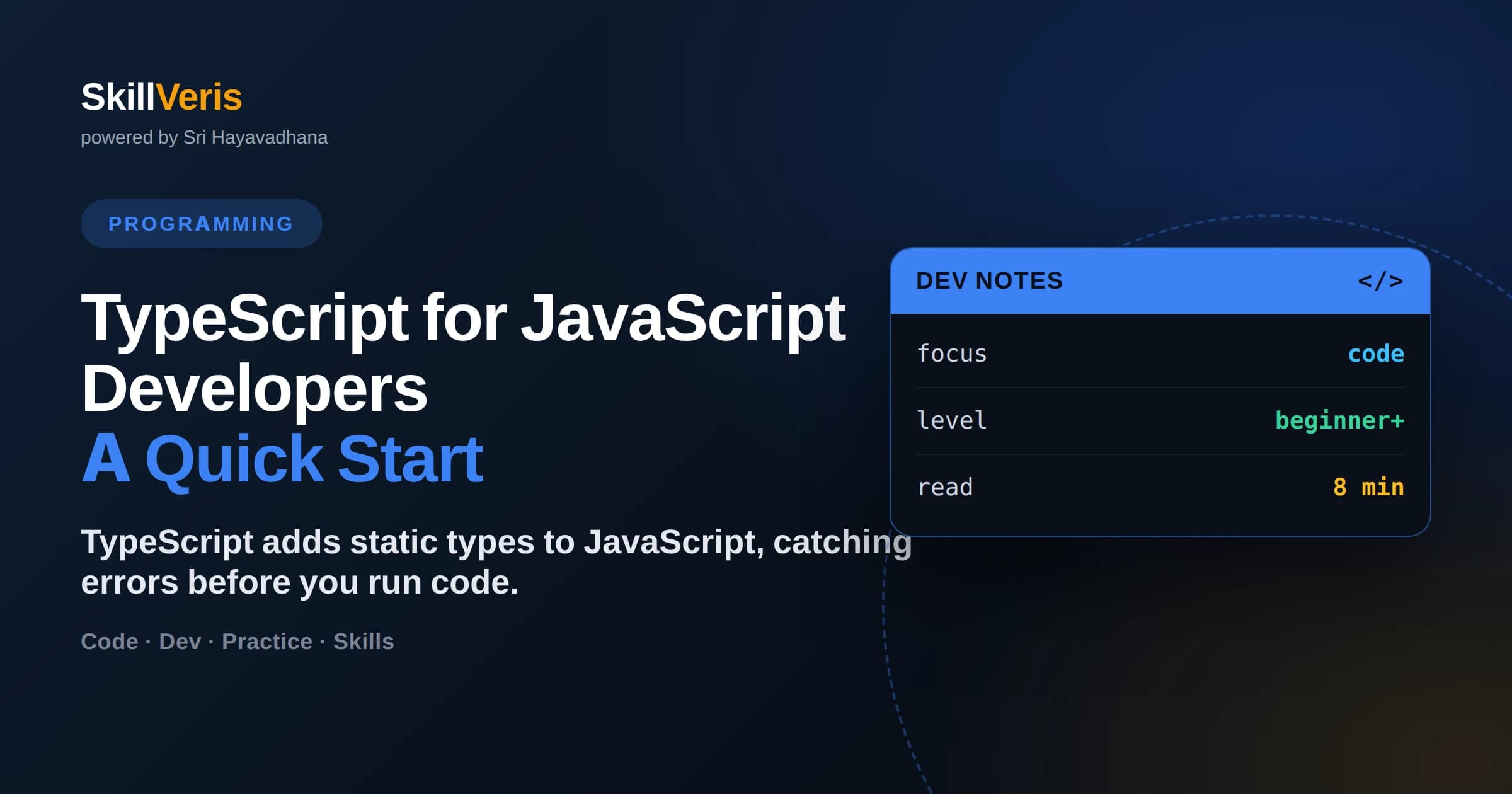Click the 'beginner+' level value
Image resolution: width=1512 pixels, height=794 pixels.
pyautogui.click(x=1340, y=421)
